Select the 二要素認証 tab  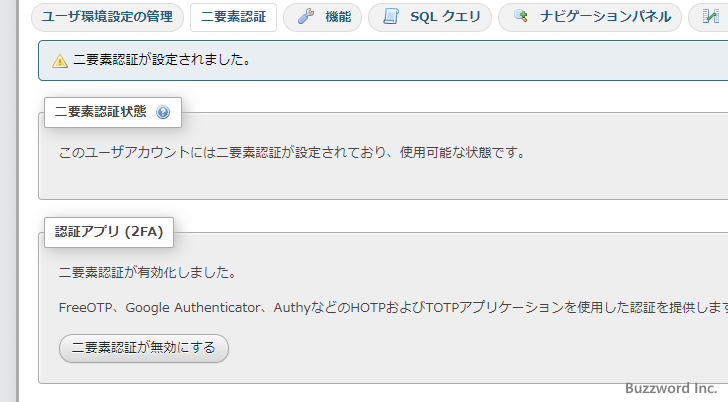pos(234,17)
